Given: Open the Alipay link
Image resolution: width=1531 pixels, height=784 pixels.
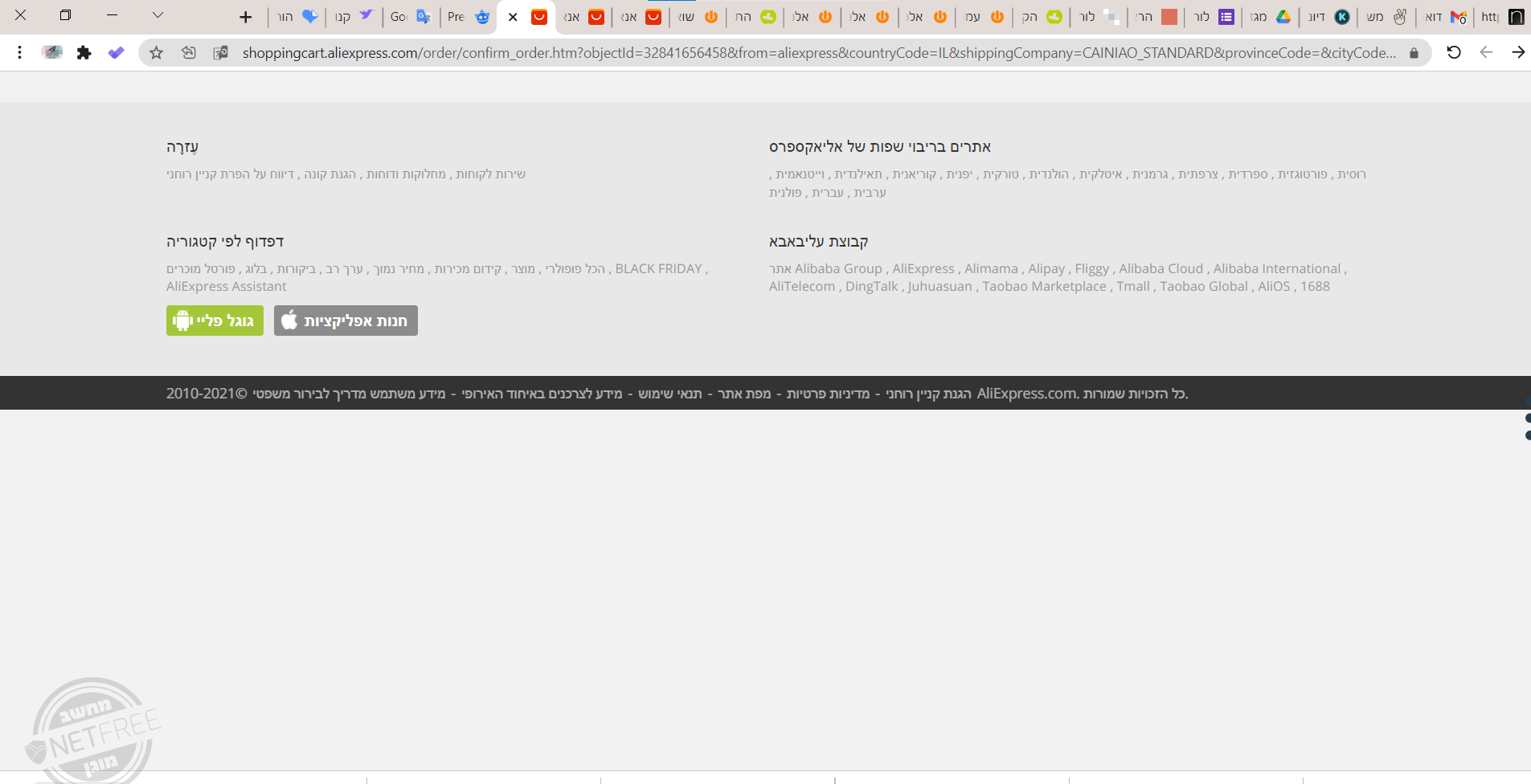Looking at the screenshot, I should click(1046, 269).
